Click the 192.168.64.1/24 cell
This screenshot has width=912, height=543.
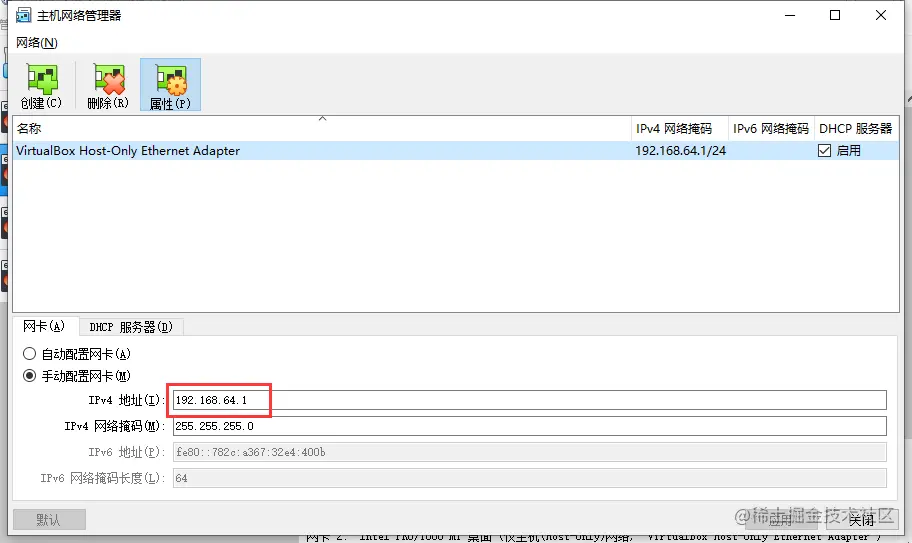tap(680, 151)
